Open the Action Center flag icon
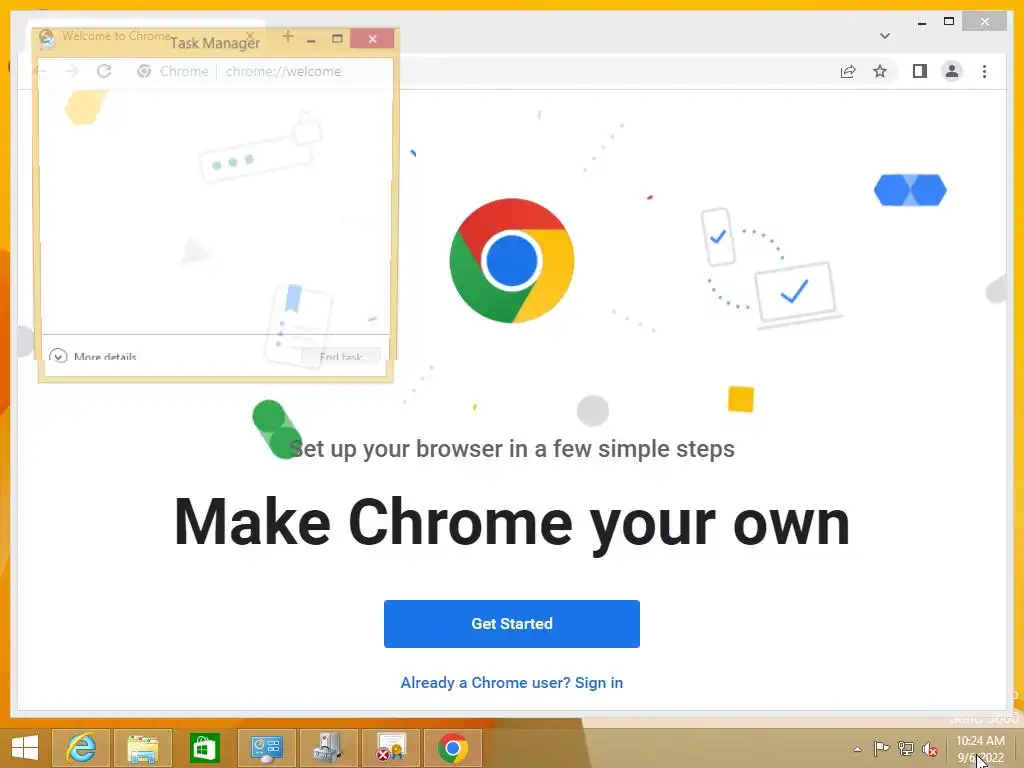The image size is (1024, 768). [881, 749]
